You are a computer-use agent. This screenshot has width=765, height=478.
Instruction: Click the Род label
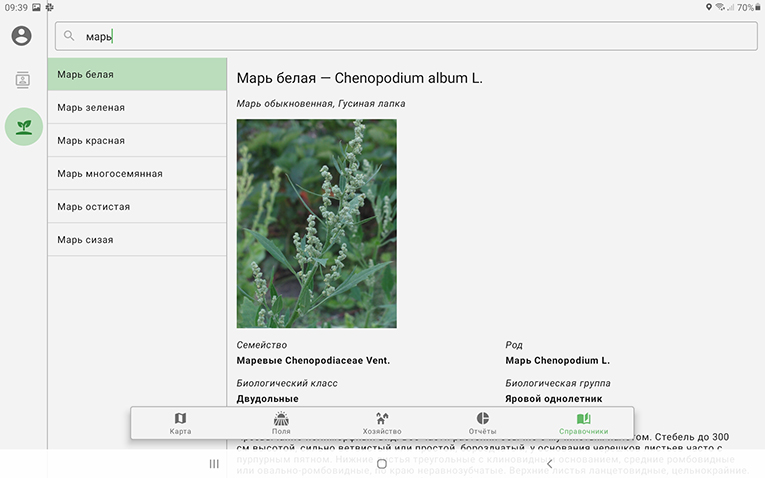[514, 345]
